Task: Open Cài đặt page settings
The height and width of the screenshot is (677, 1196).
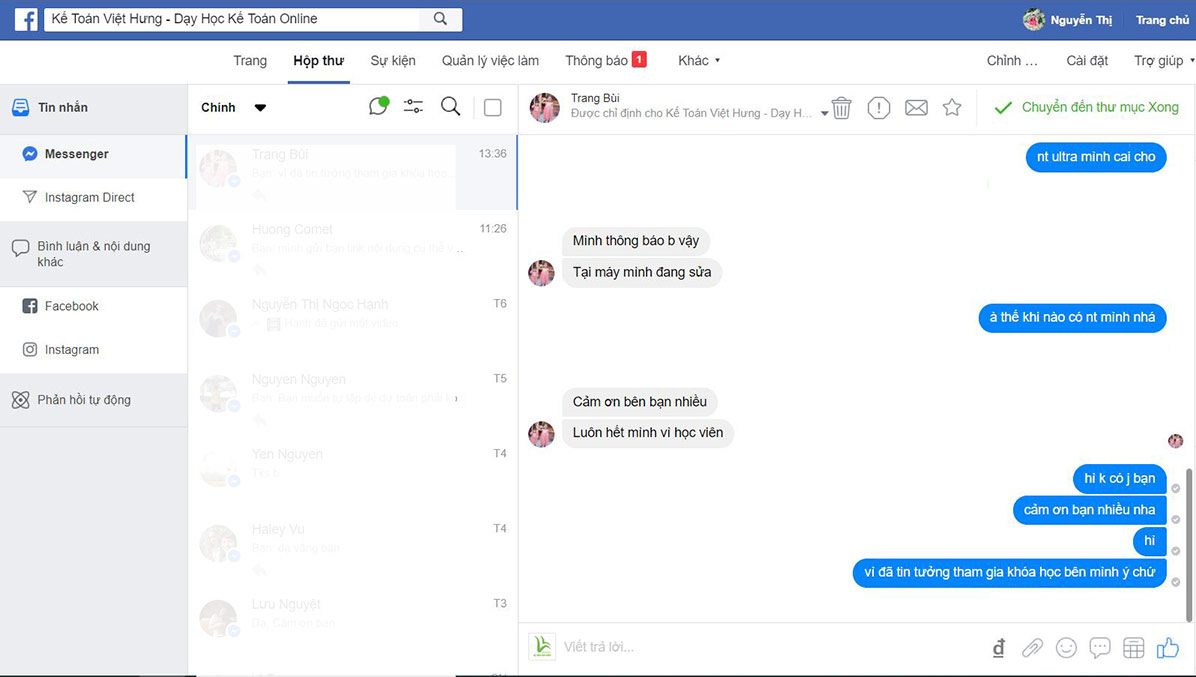Action: (x=1087, y=61)
